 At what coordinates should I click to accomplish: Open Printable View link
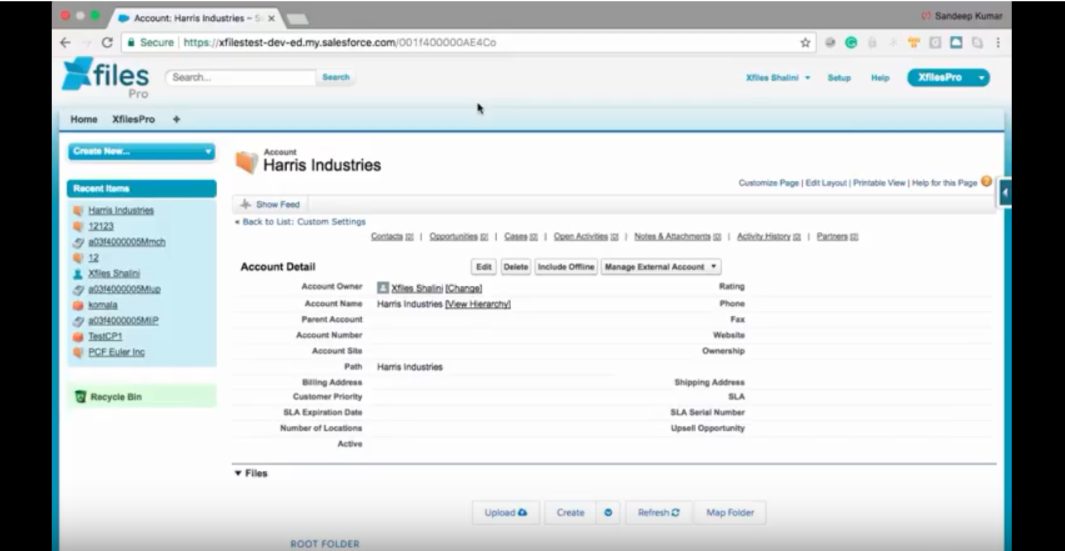[x=879, y=183]
